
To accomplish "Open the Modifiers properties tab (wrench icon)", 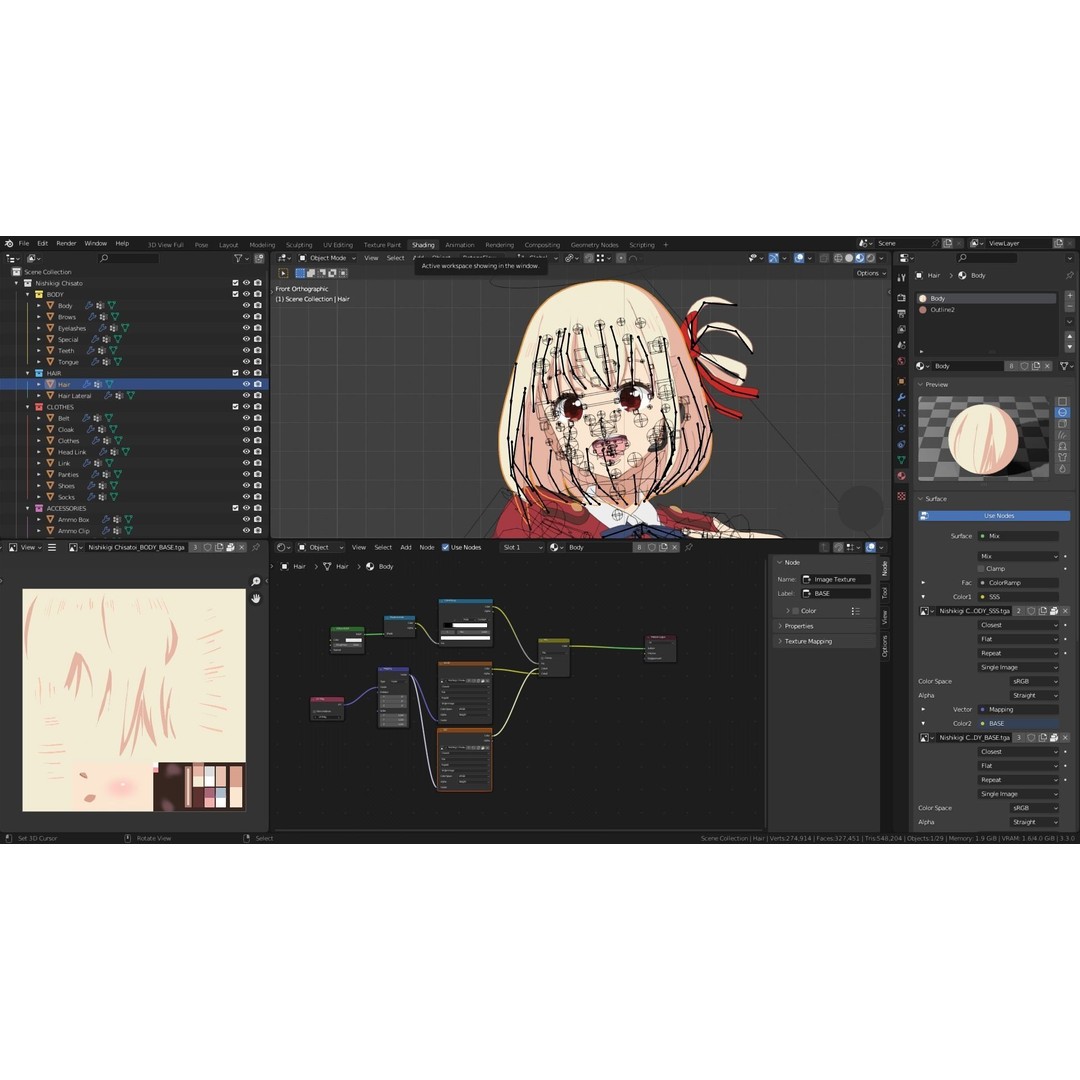I will [x=901, y=397].
